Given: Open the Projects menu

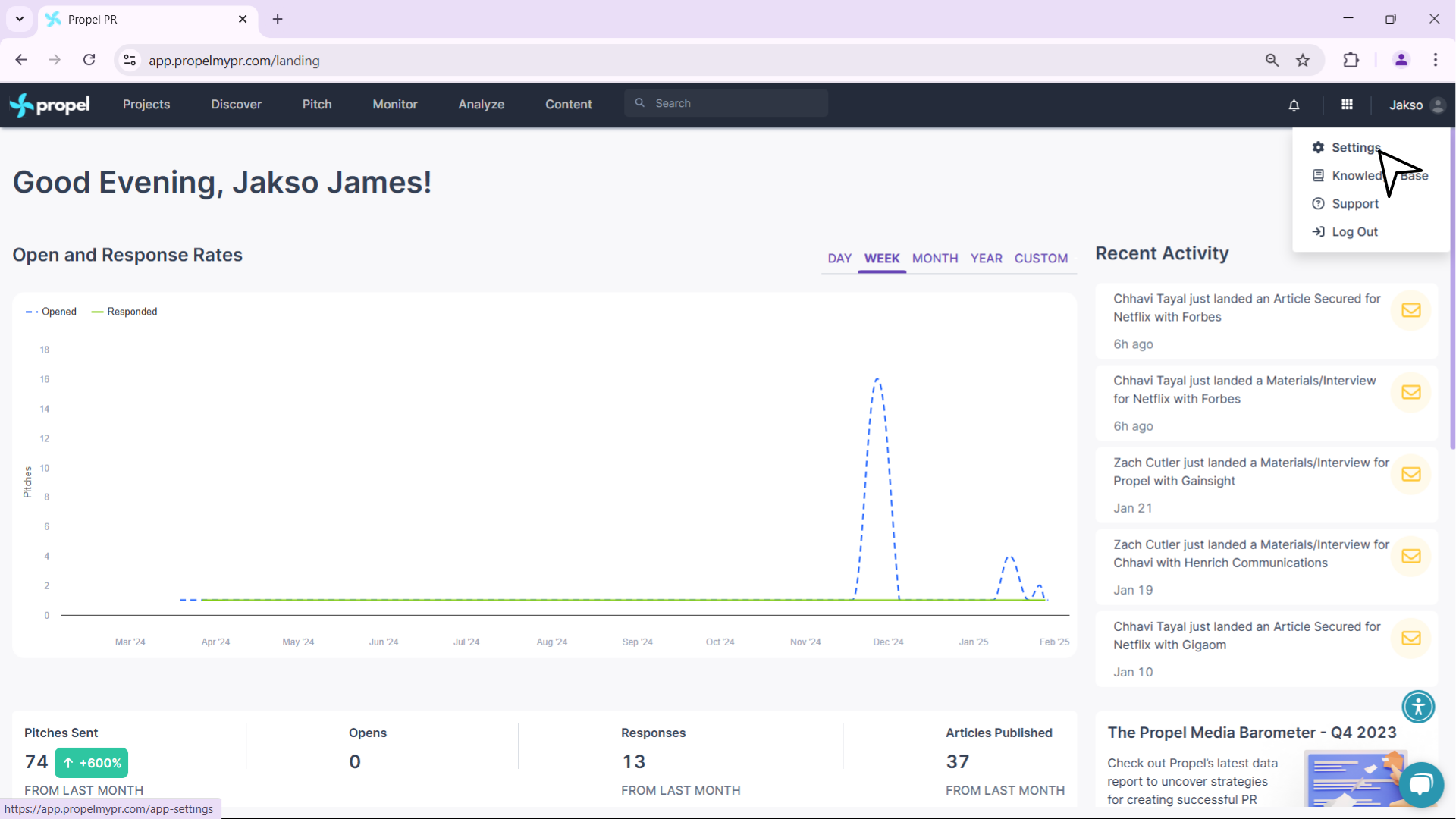Looking at the screenshot, I should (x=146, y=105).
